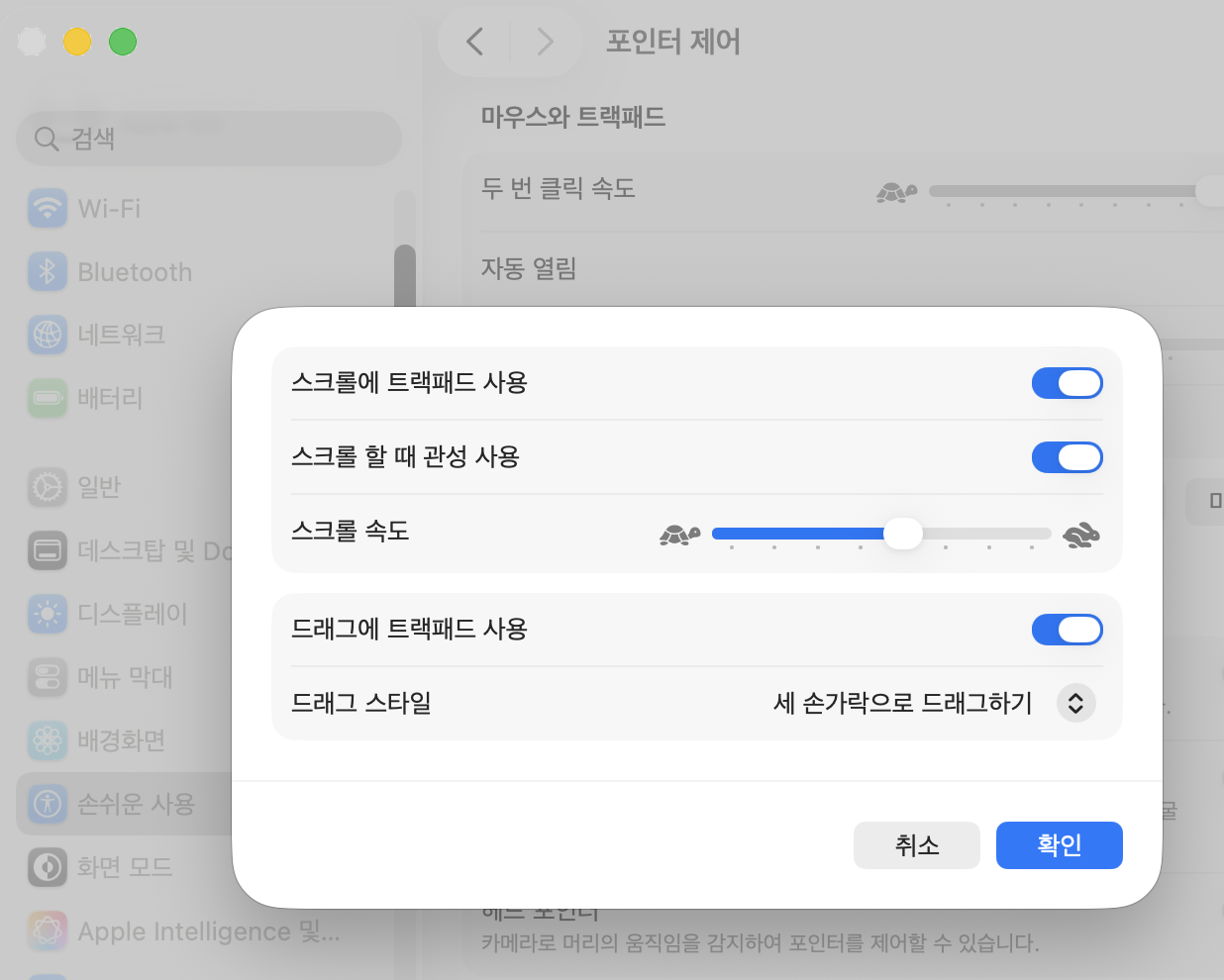
Task: Adjust the 스크롤 속도 slider handle
Action: (902, 534)
